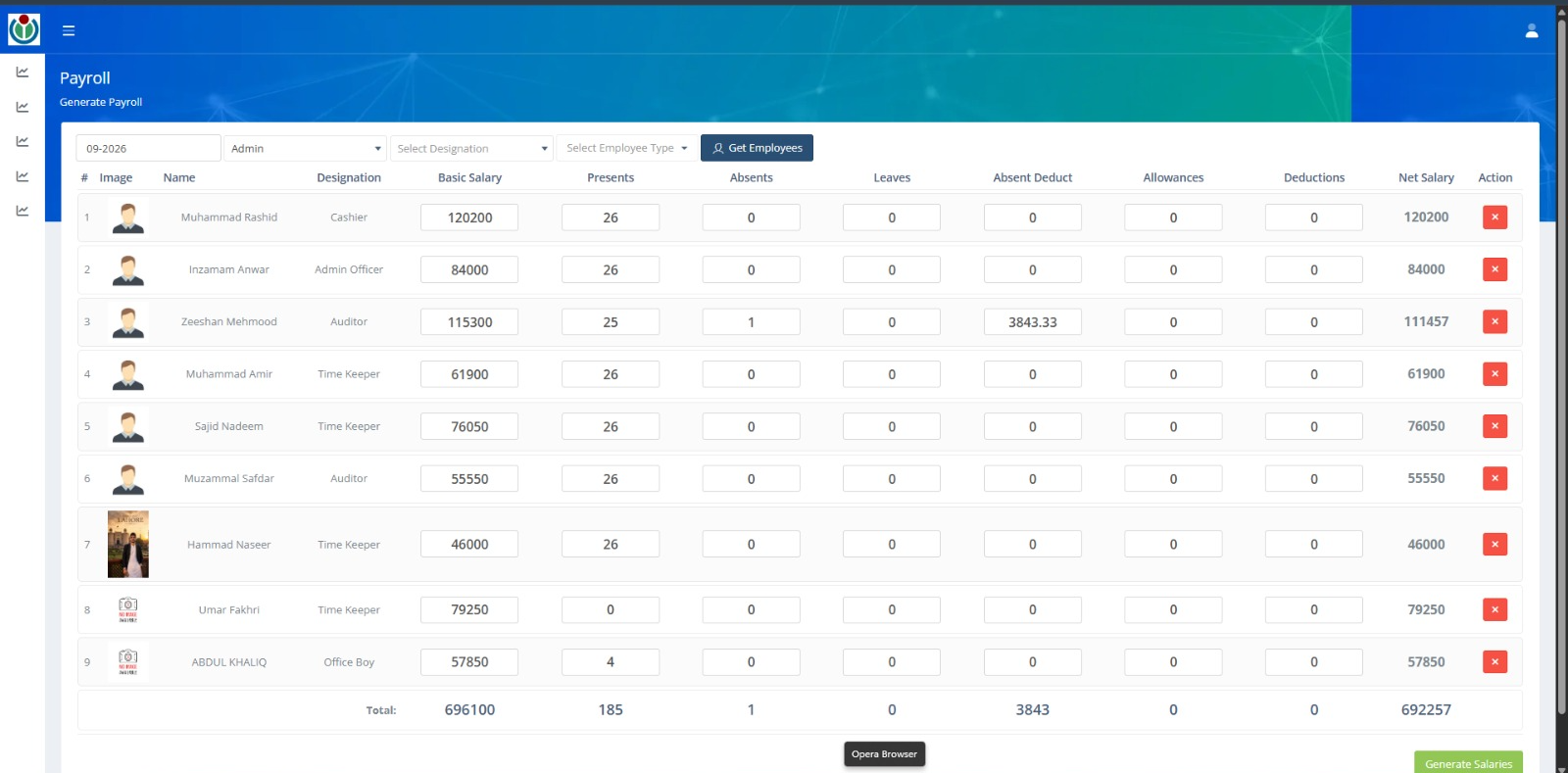Screen dimensions: 1568x773
Task: Edit Zeeshan Mehmood's absents field
Action: 752,321
